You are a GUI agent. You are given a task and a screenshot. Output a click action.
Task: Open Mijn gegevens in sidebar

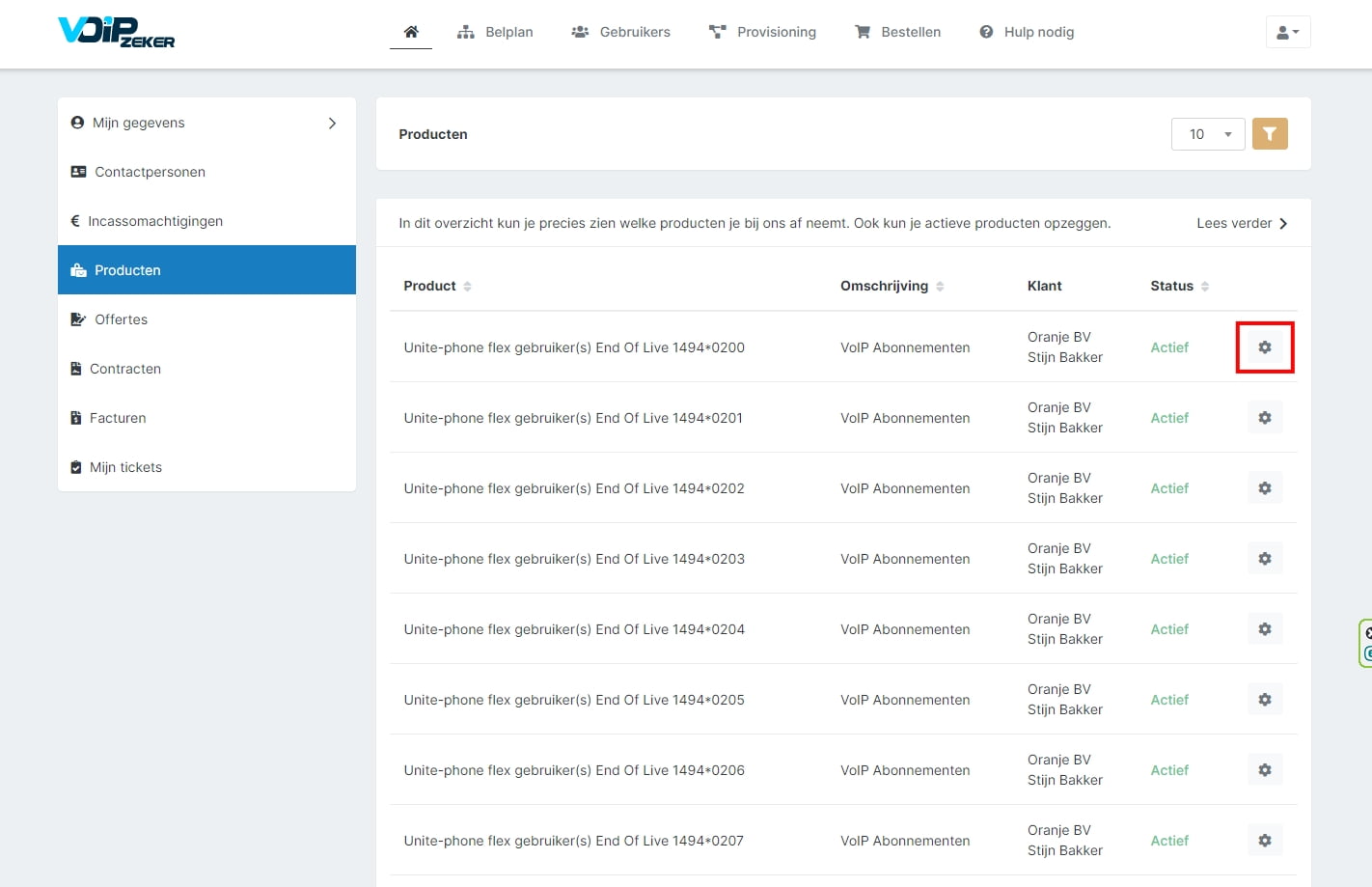[206, 123]
